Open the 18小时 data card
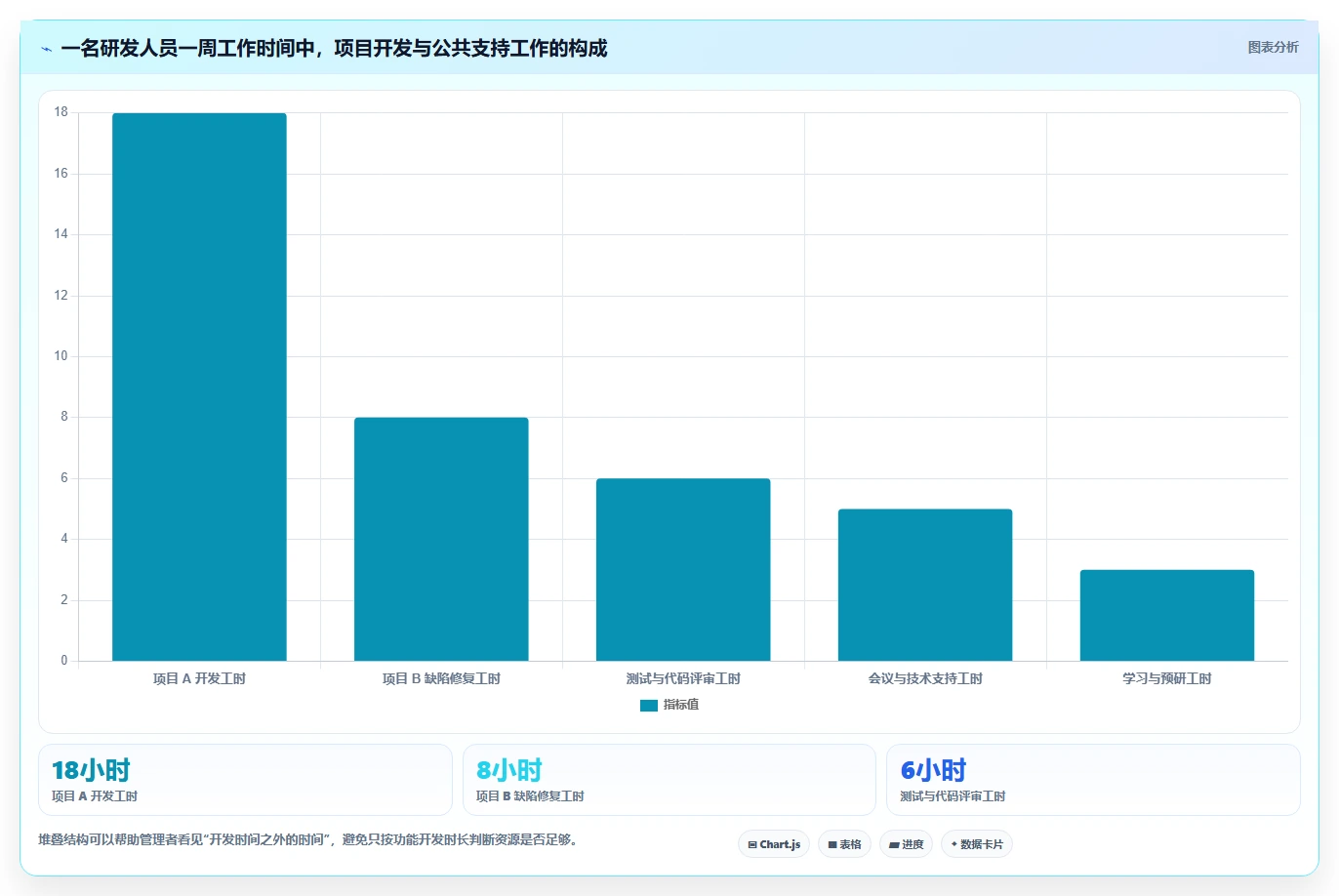 (245, 780)
